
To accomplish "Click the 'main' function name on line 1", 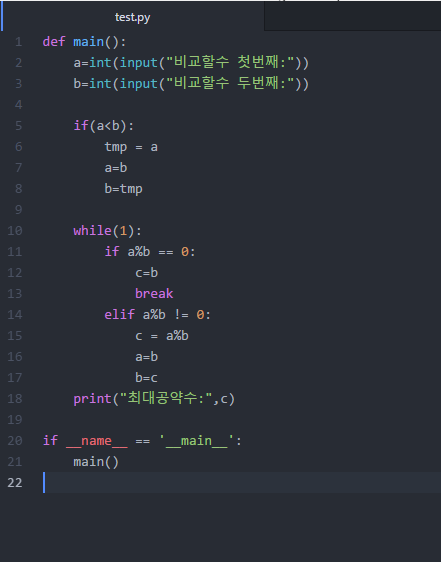I will coord(89,42).
